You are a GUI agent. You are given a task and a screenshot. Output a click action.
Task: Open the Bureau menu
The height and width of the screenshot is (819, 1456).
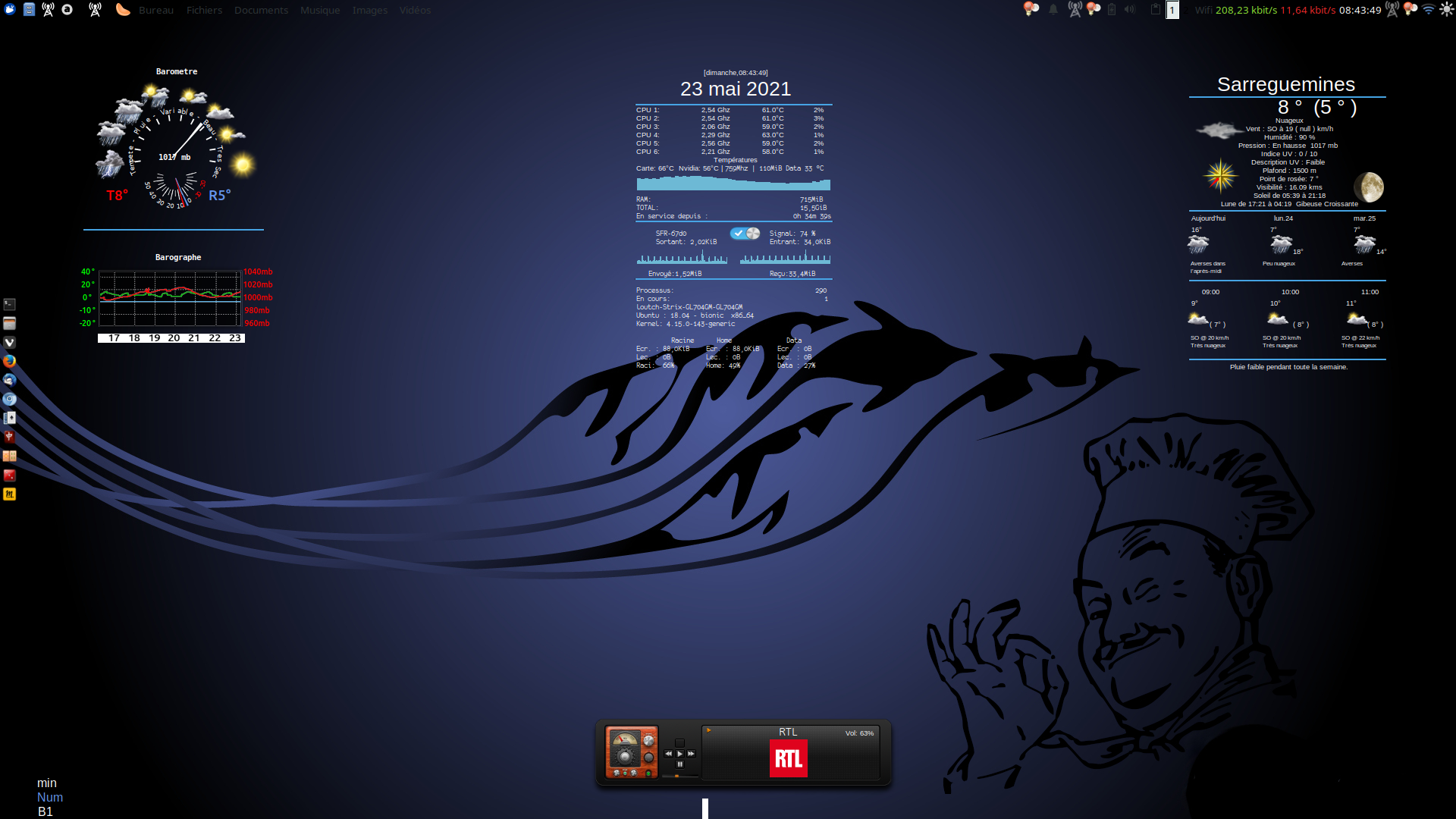click(x=156, y=10)
